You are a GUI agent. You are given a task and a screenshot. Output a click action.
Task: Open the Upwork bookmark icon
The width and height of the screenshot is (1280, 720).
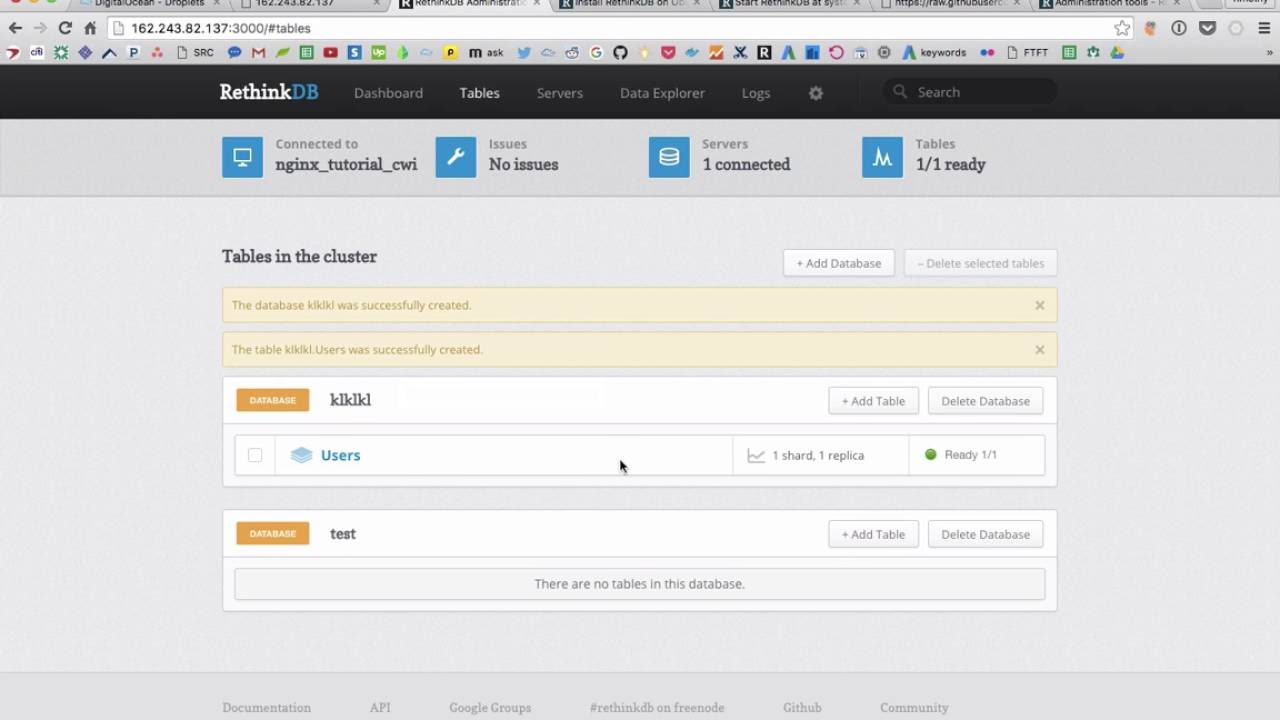pyautogui.click(x=378, y=52)
